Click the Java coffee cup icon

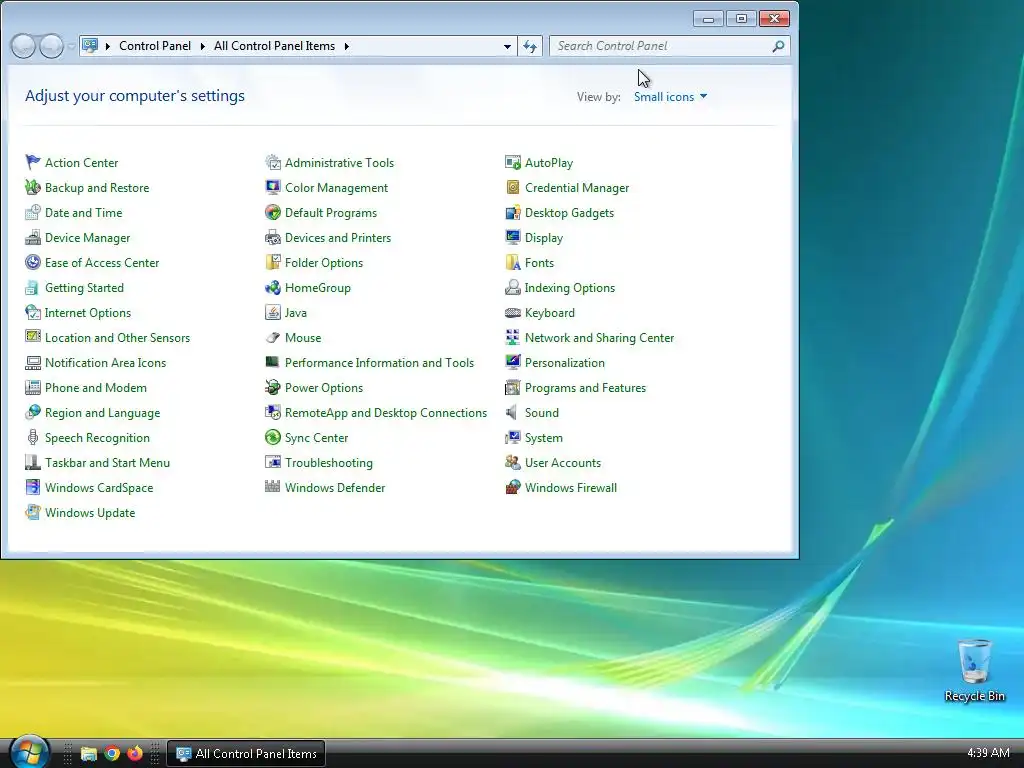(x=273, y=312)
